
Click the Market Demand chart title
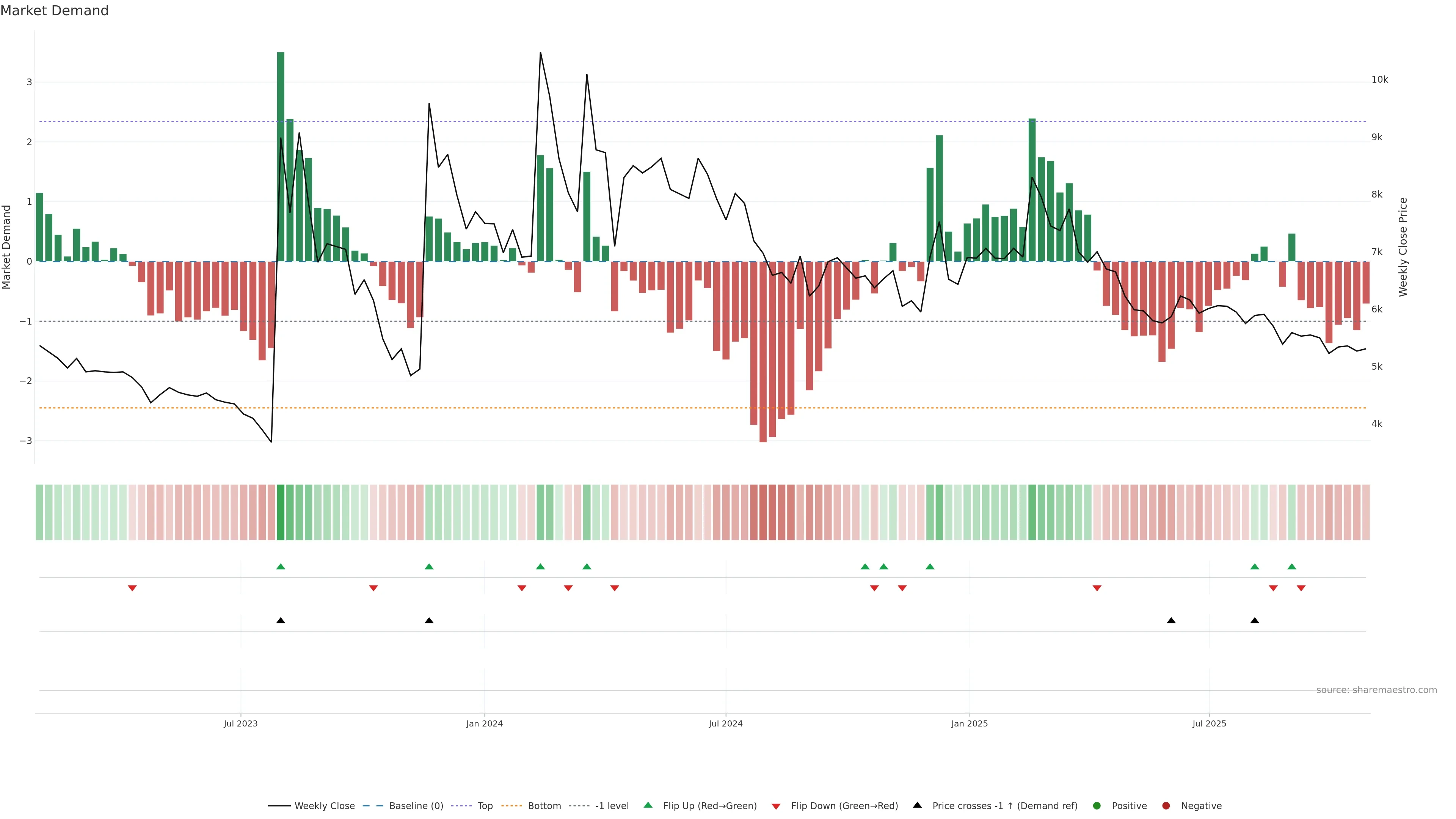(x=54, y=11)
